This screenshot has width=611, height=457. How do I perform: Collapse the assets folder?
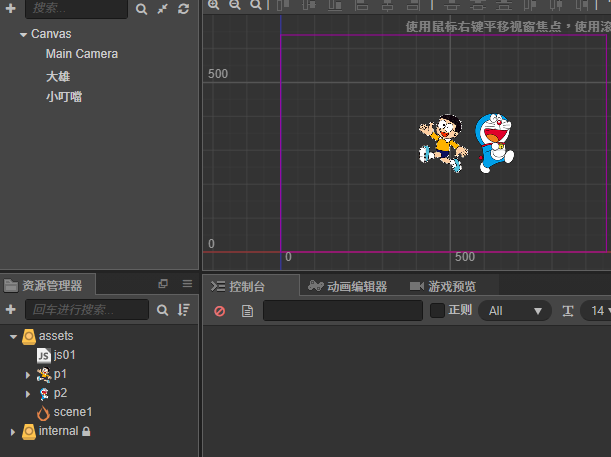click(14, 337)
